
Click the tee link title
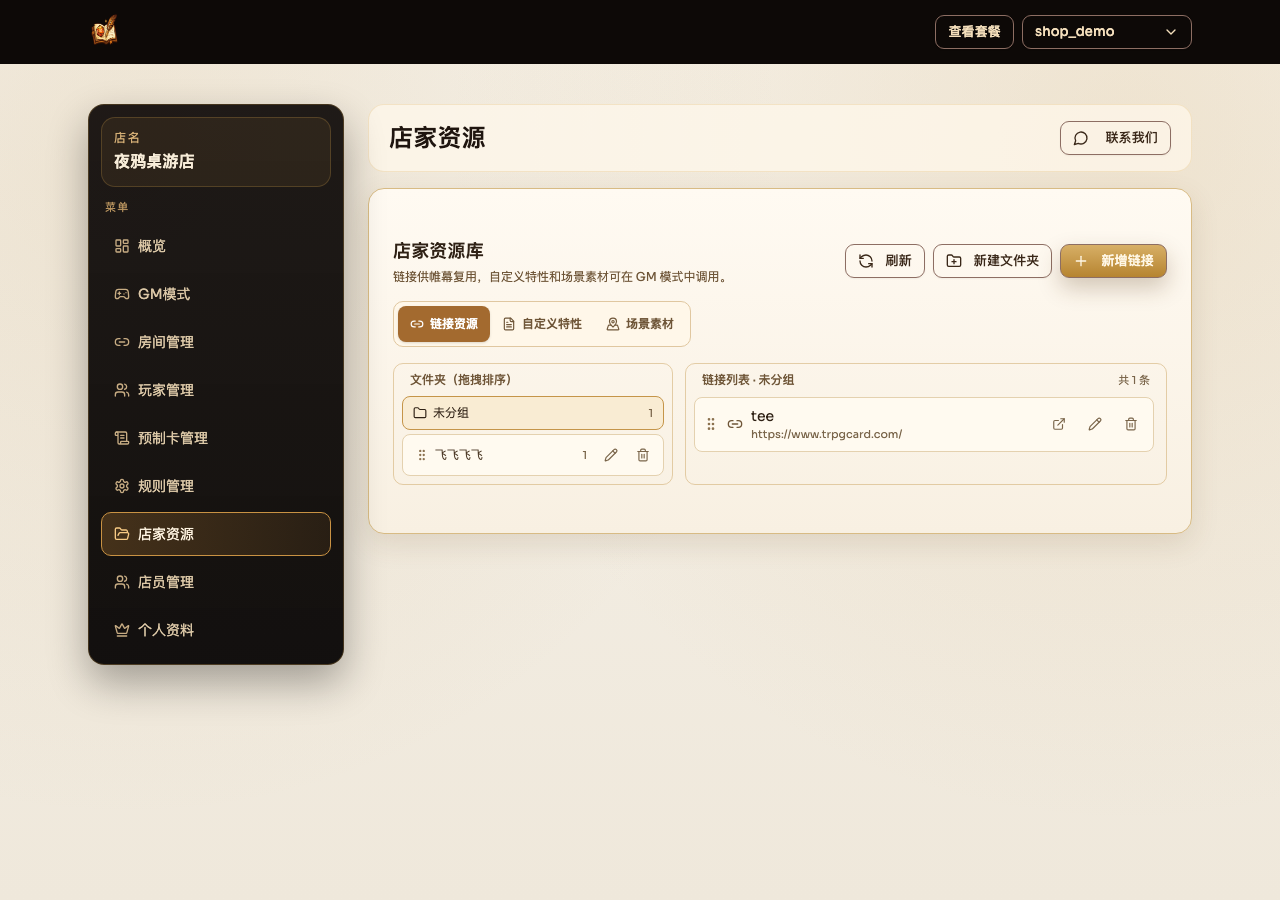[x=762, y=416]
